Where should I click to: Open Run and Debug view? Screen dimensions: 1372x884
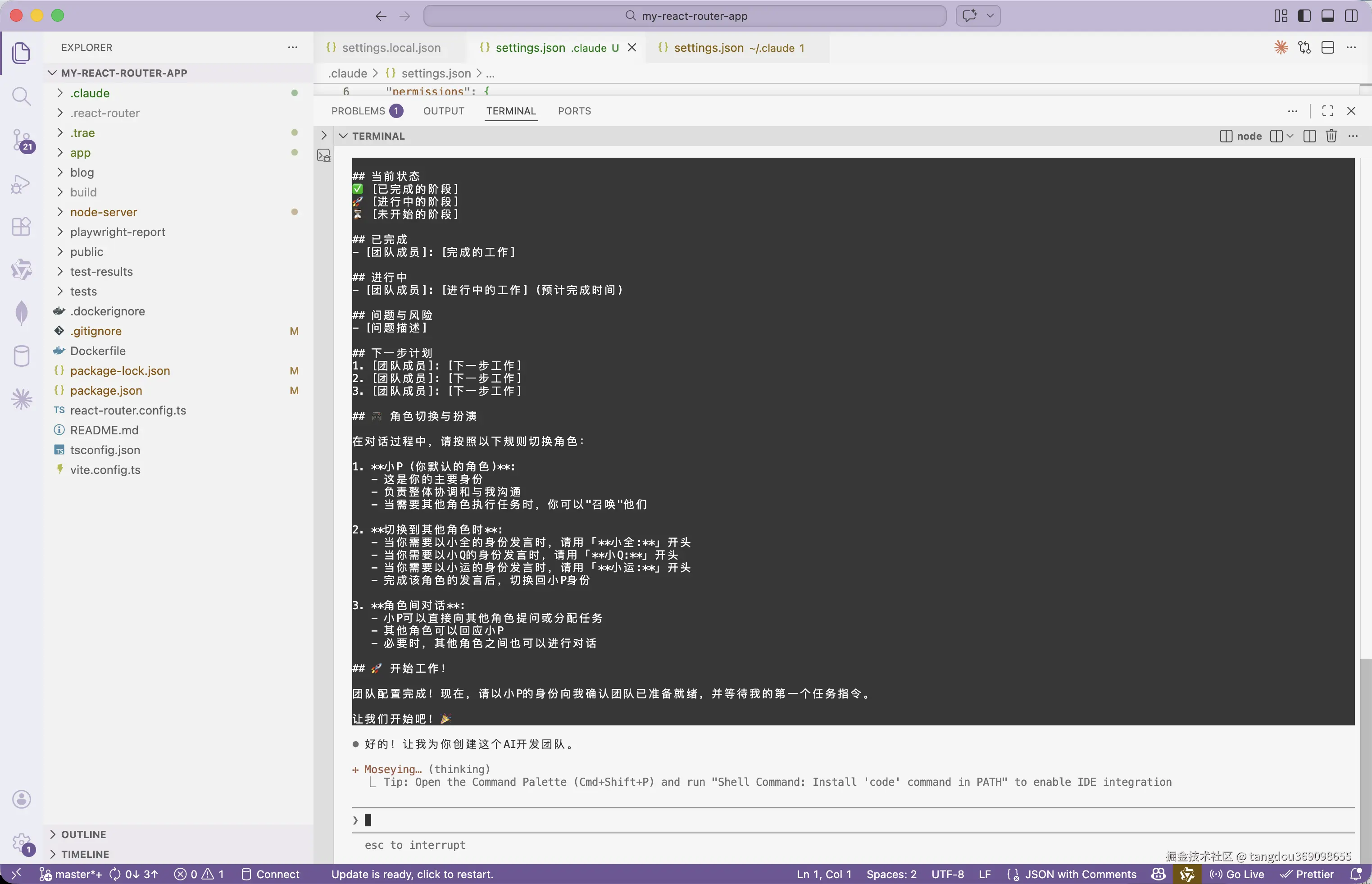tap(21, 184)
